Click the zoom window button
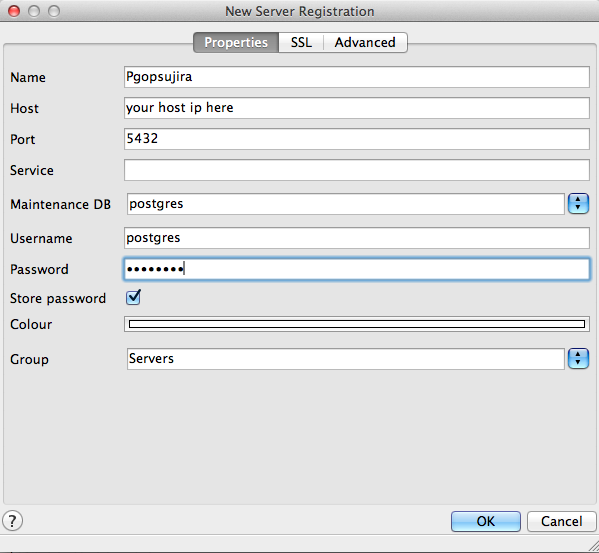Image resolution: width=599 pixels, height=553 pixels. [54, 11]
